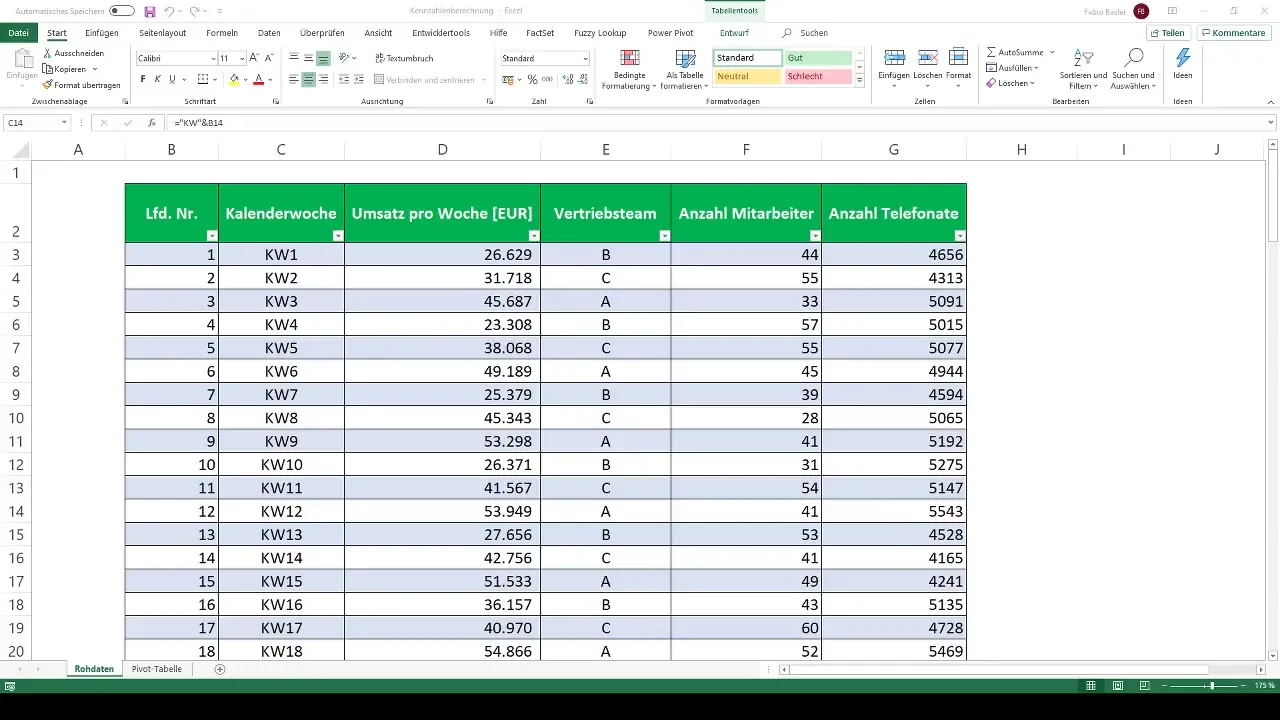Increase font size with the large A icon
This screenshot has width=1280, height=720.
coord(254,58)
